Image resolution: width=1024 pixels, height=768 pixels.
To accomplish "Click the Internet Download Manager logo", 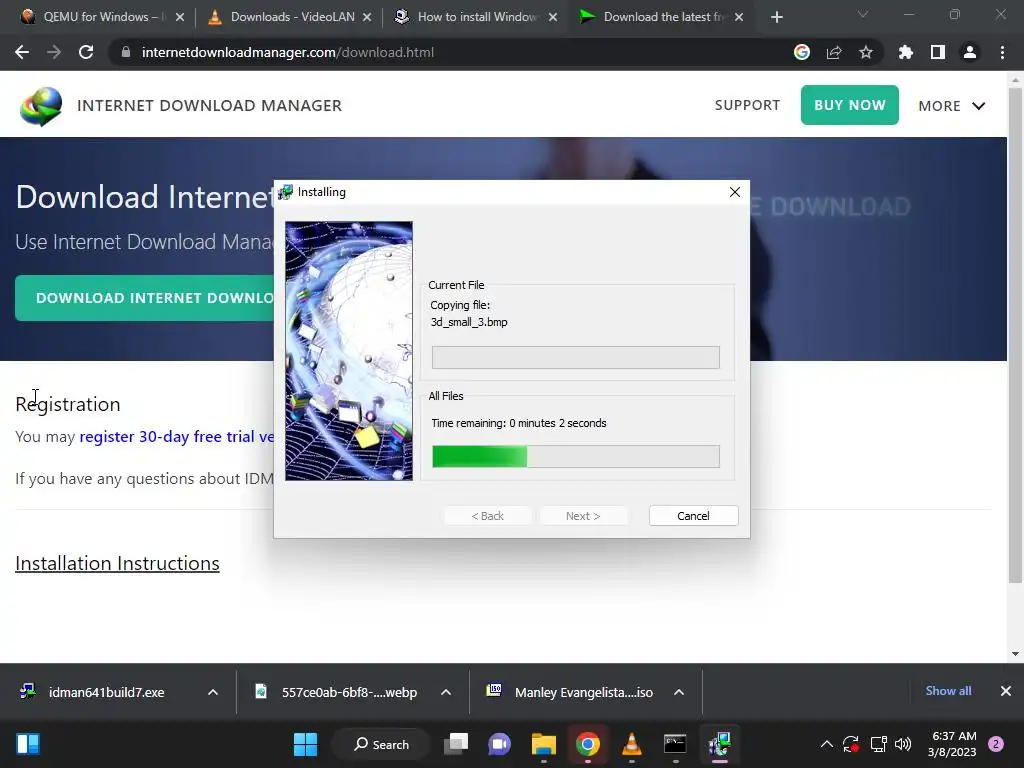I will tap(41, 106).
